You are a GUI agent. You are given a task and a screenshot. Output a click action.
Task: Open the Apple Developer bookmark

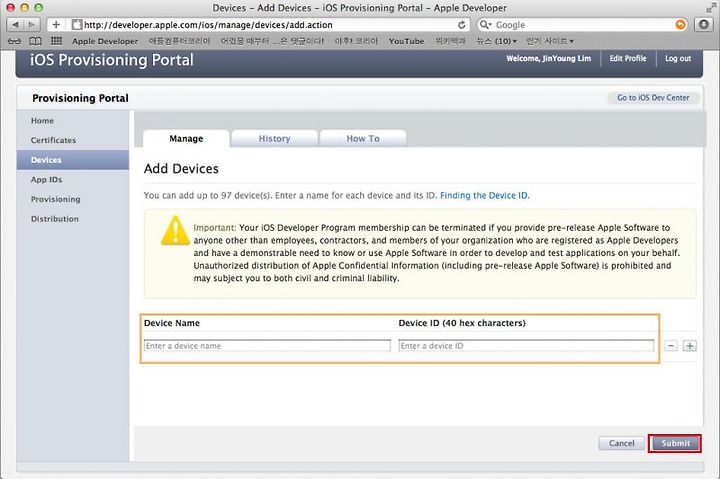tap(105, 41)
